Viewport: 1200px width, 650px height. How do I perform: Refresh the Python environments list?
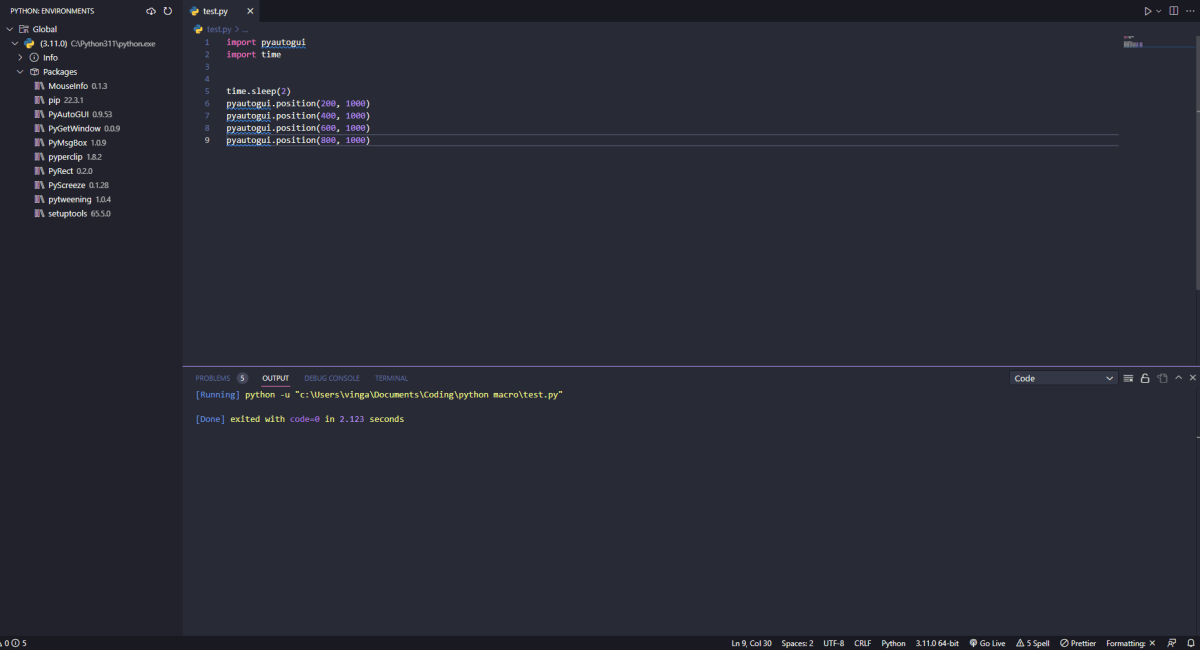[168, 11]
